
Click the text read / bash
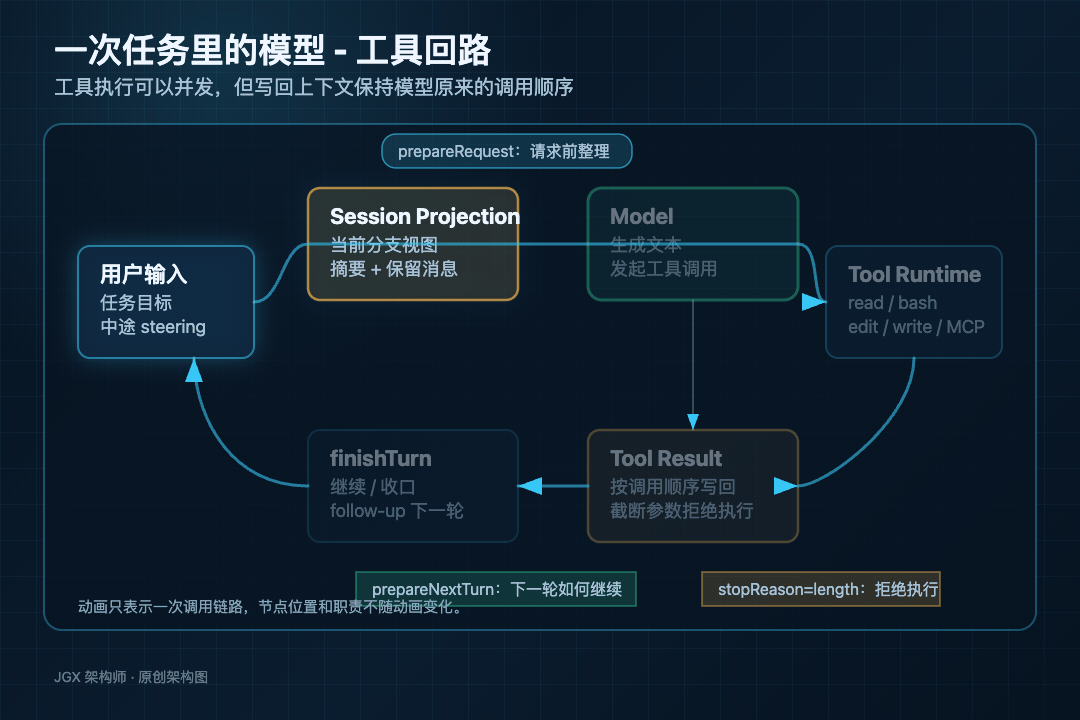892,302
